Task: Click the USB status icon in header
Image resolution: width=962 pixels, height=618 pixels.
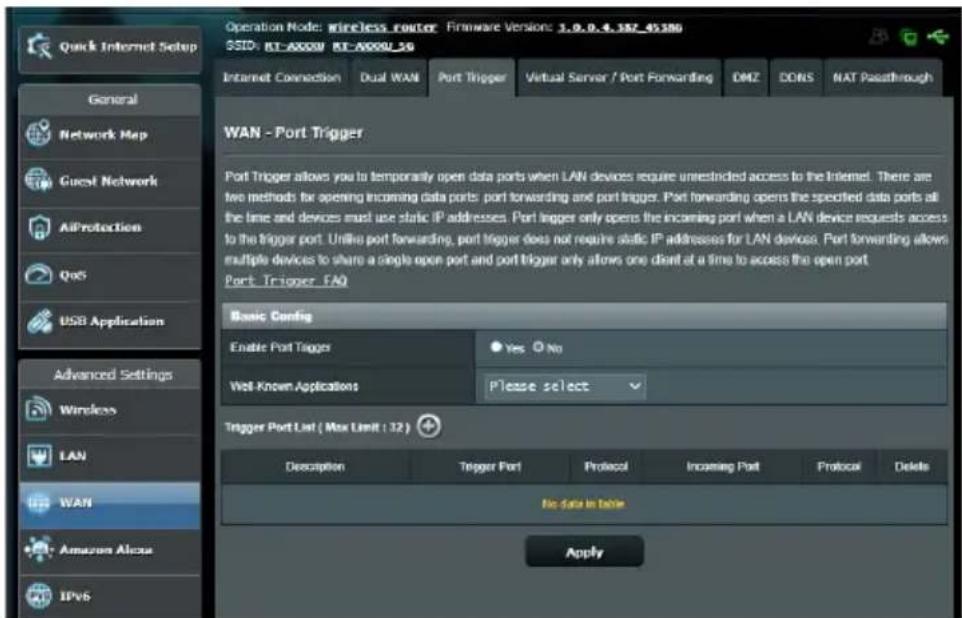Action: point(938,38)
